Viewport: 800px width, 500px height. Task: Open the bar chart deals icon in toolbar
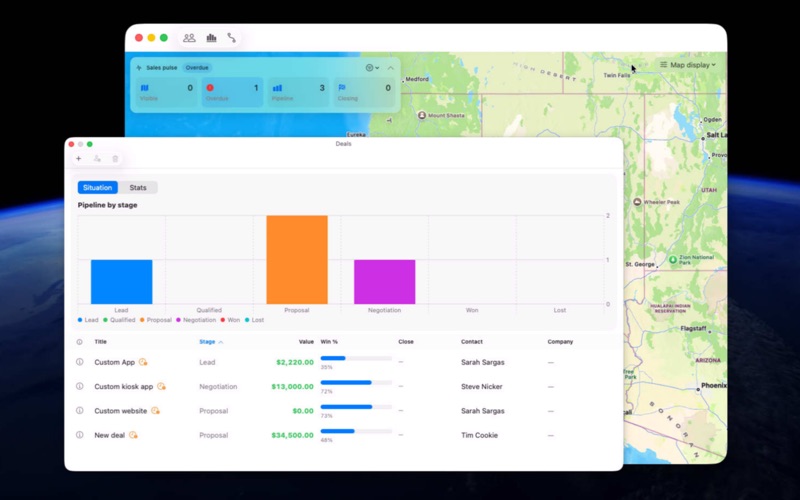pos(211,38)
